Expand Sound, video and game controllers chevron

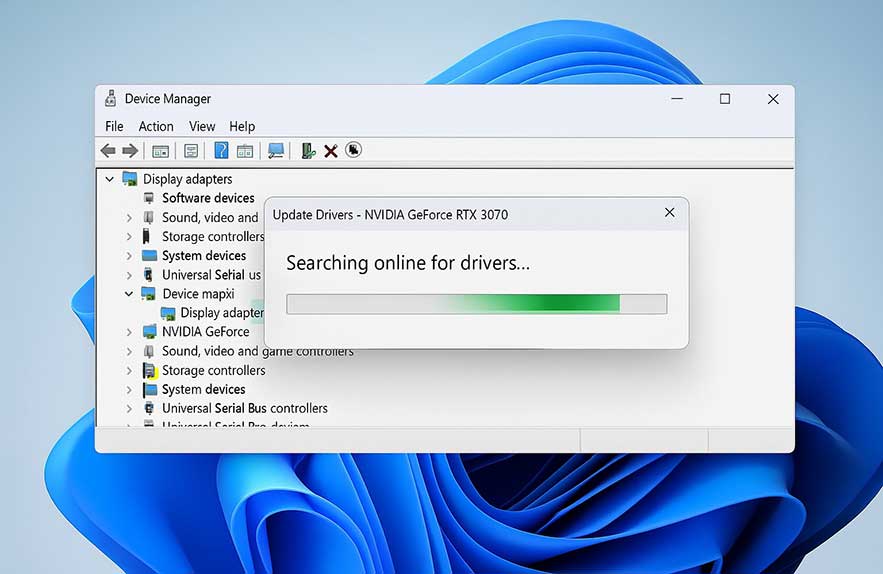click(x=129, y=351)
